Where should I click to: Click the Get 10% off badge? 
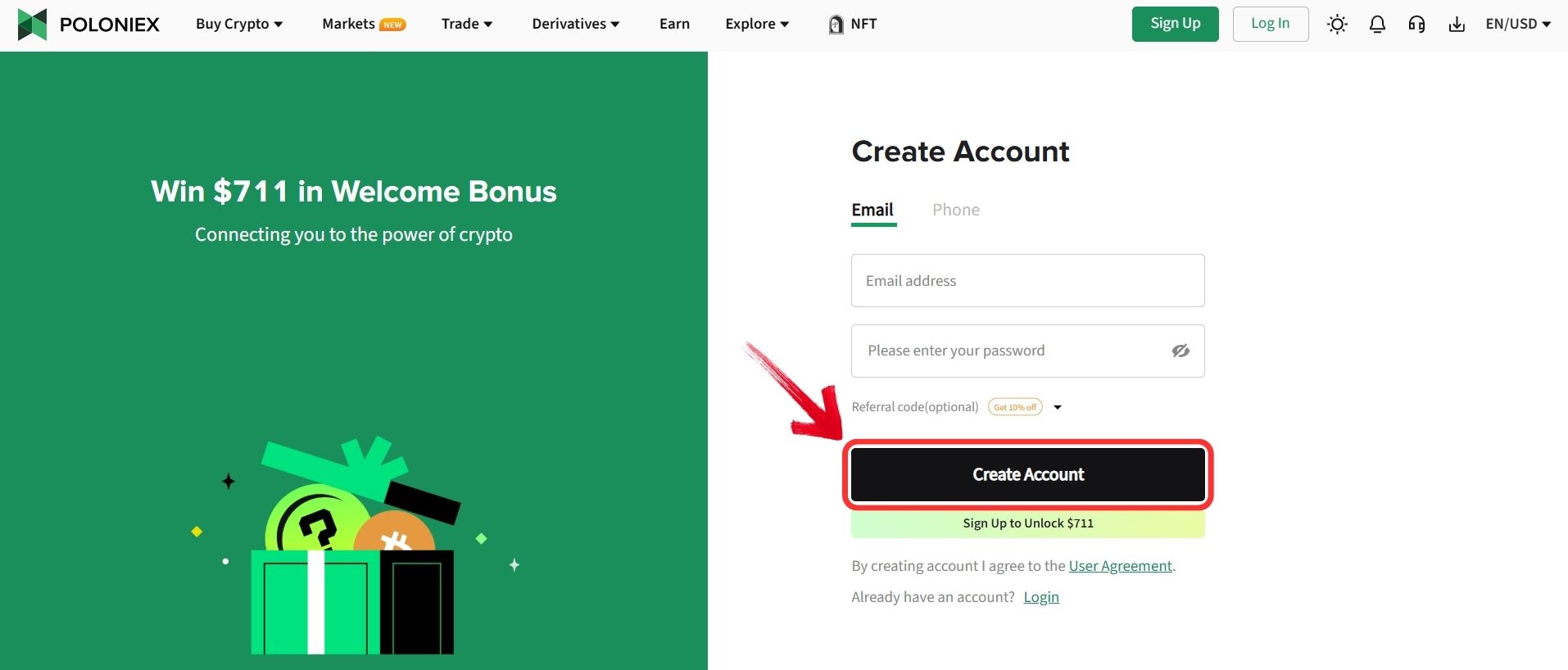pyautogui.click(x=1014, y=406)
